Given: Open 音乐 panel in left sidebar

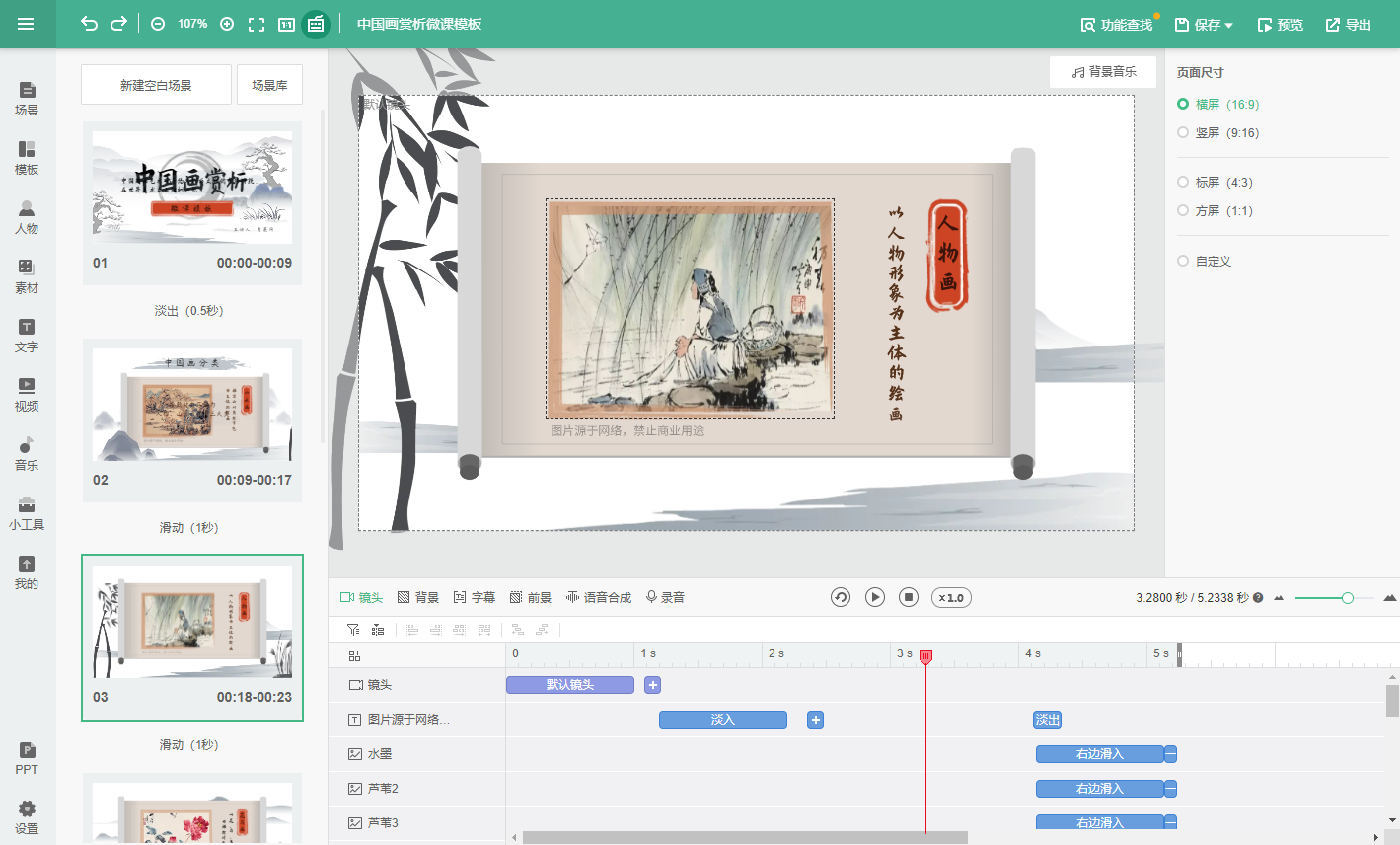Looking at the screenshot, I should tap(27, 454).
